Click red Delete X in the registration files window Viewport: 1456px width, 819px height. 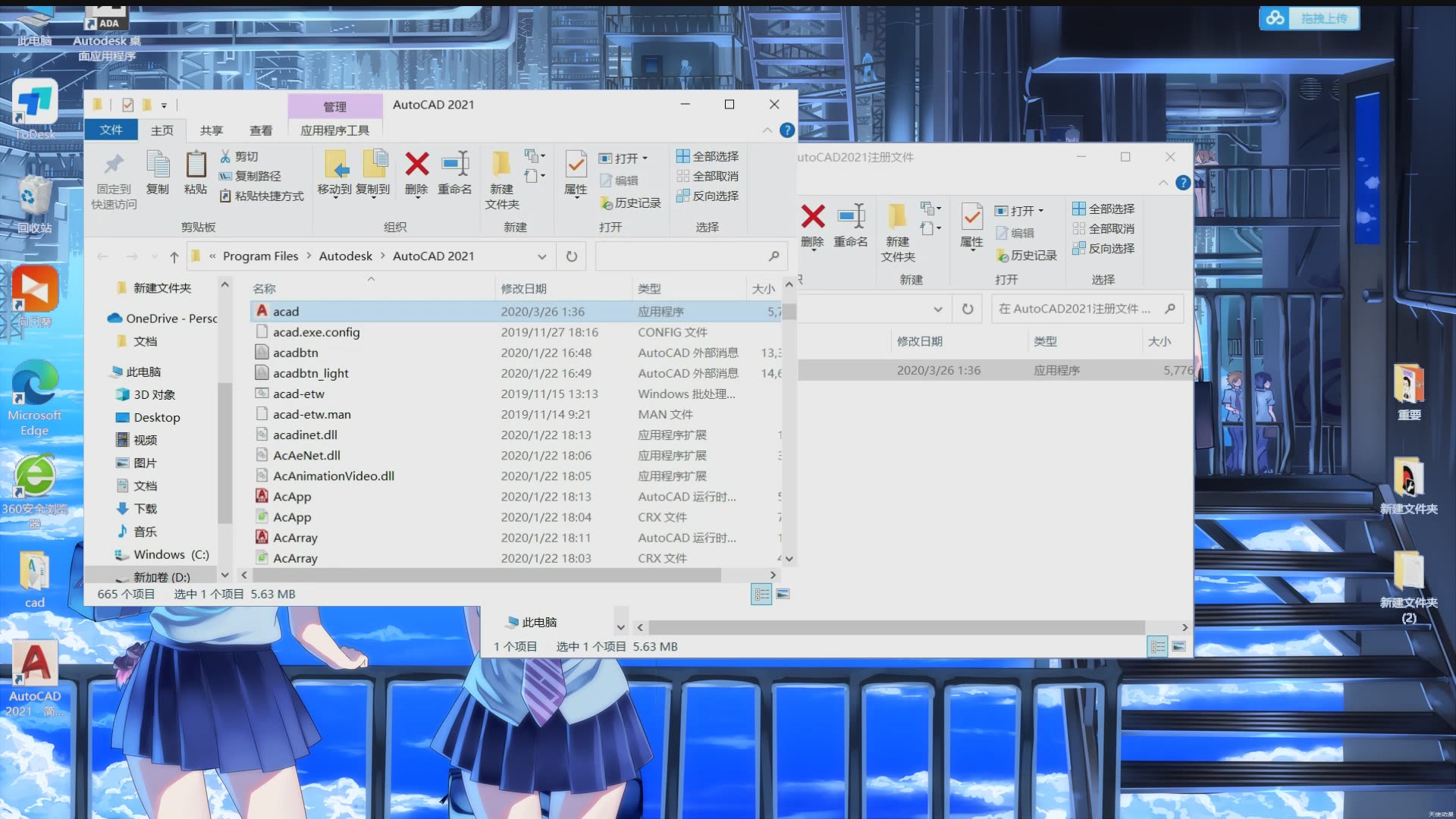[x=812, y=217]
